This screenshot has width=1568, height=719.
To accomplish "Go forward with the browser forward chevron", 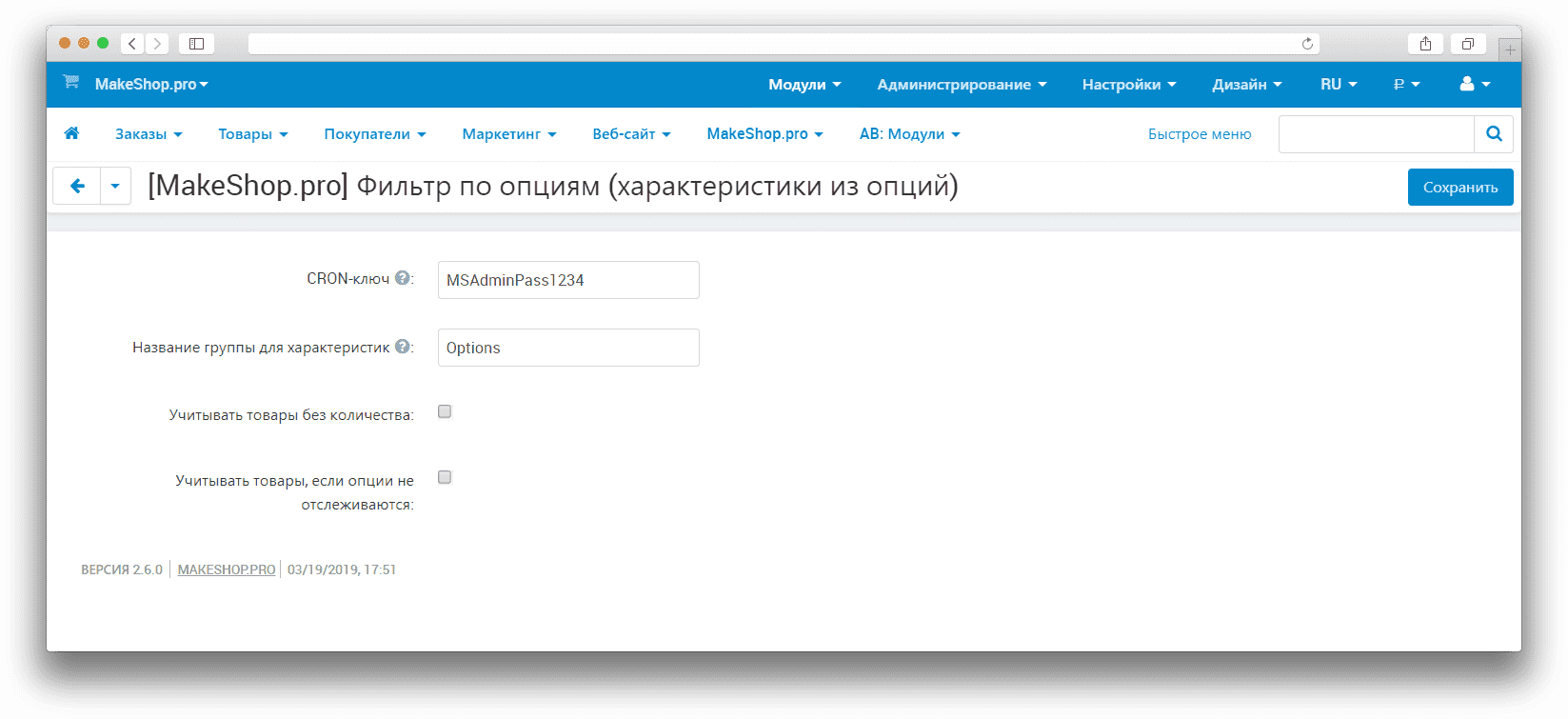I will [x=157, y=44].
